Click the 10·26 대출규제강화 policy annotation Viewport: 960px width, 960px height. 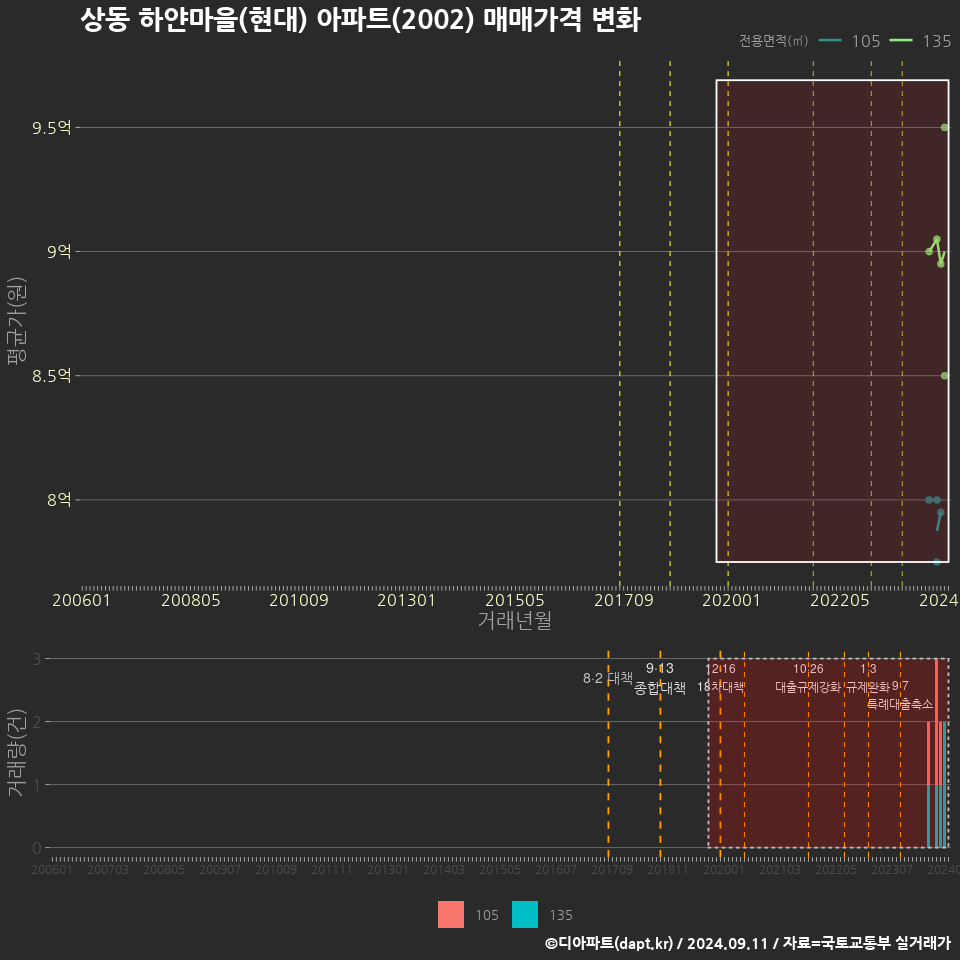pos(808,678)
